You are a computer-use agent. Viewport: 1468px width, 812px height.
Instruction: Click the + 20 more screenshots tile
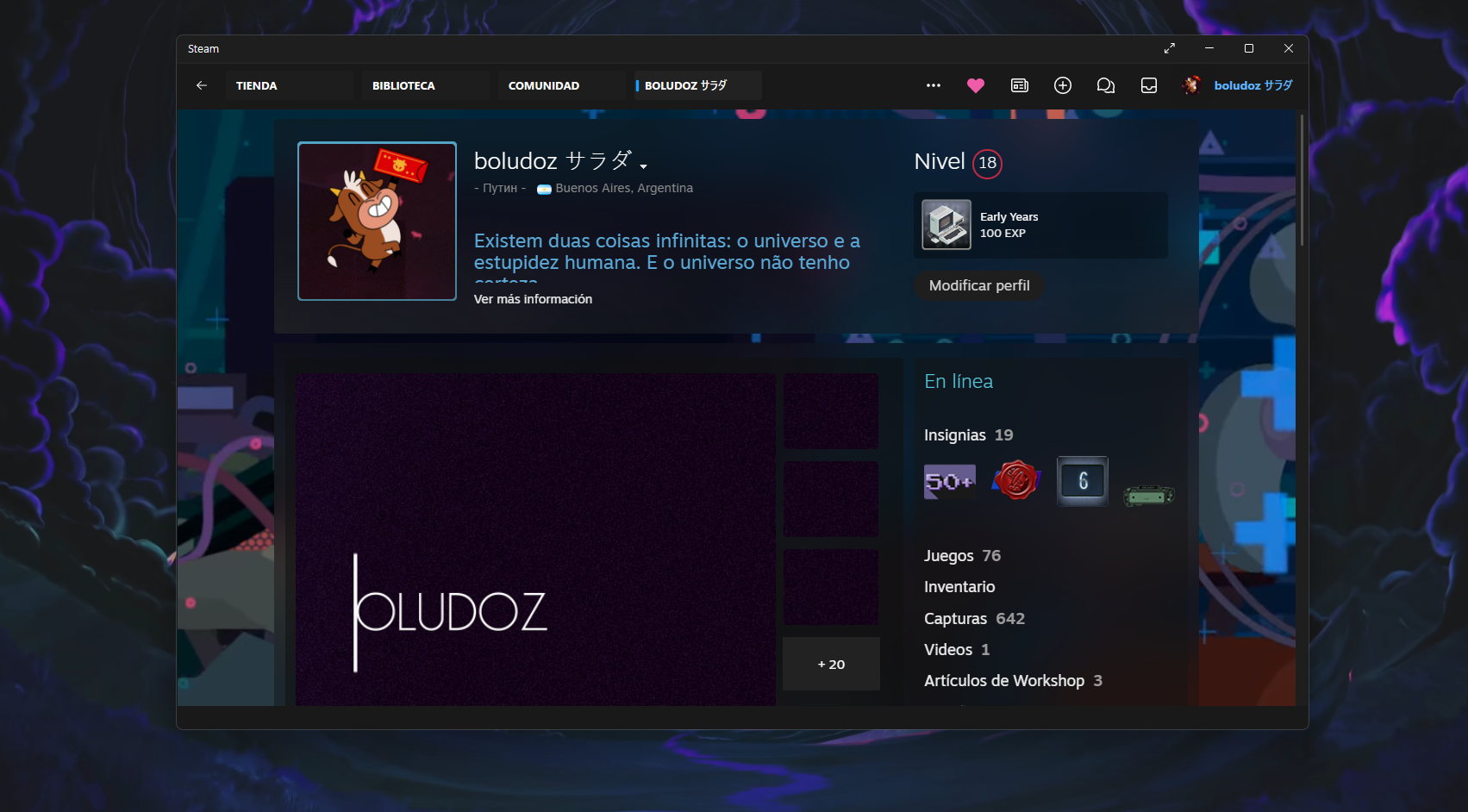[x=831, y=664]
